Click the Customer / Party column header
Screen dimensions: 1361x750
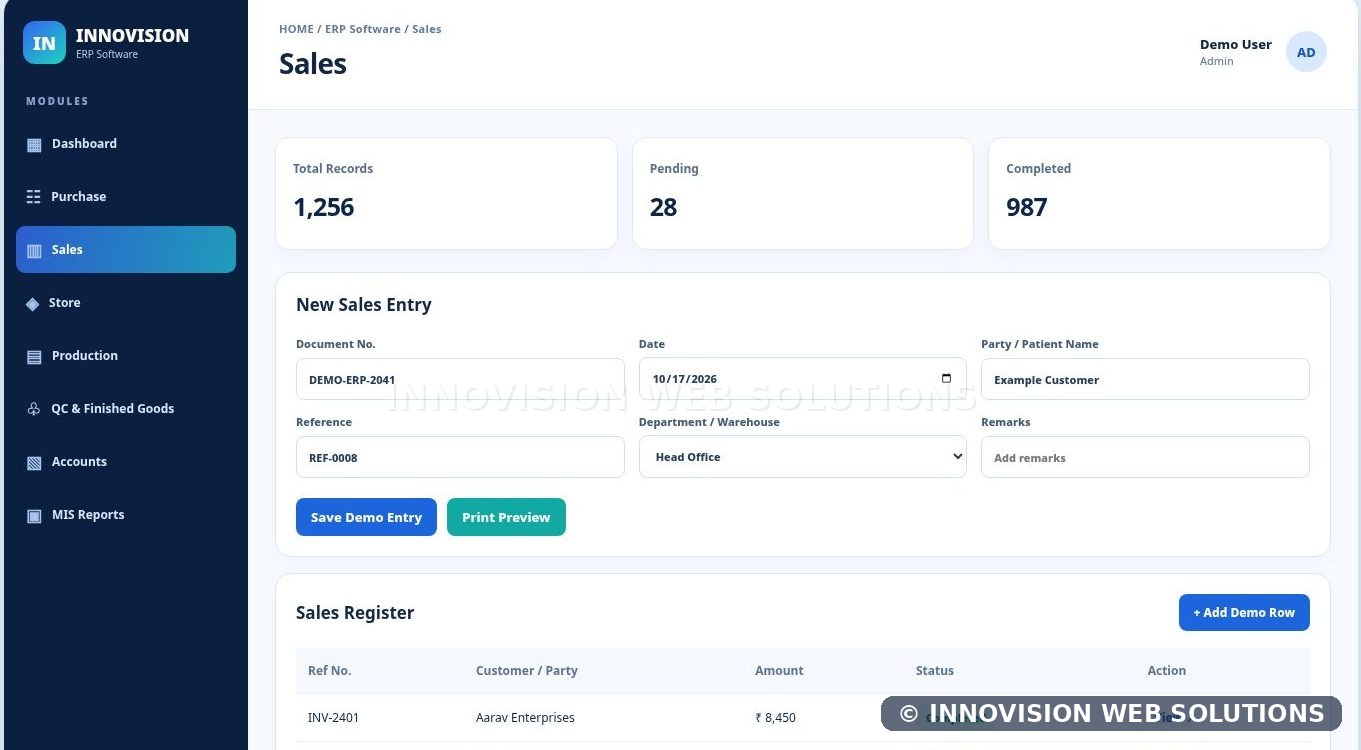[527, 671]
